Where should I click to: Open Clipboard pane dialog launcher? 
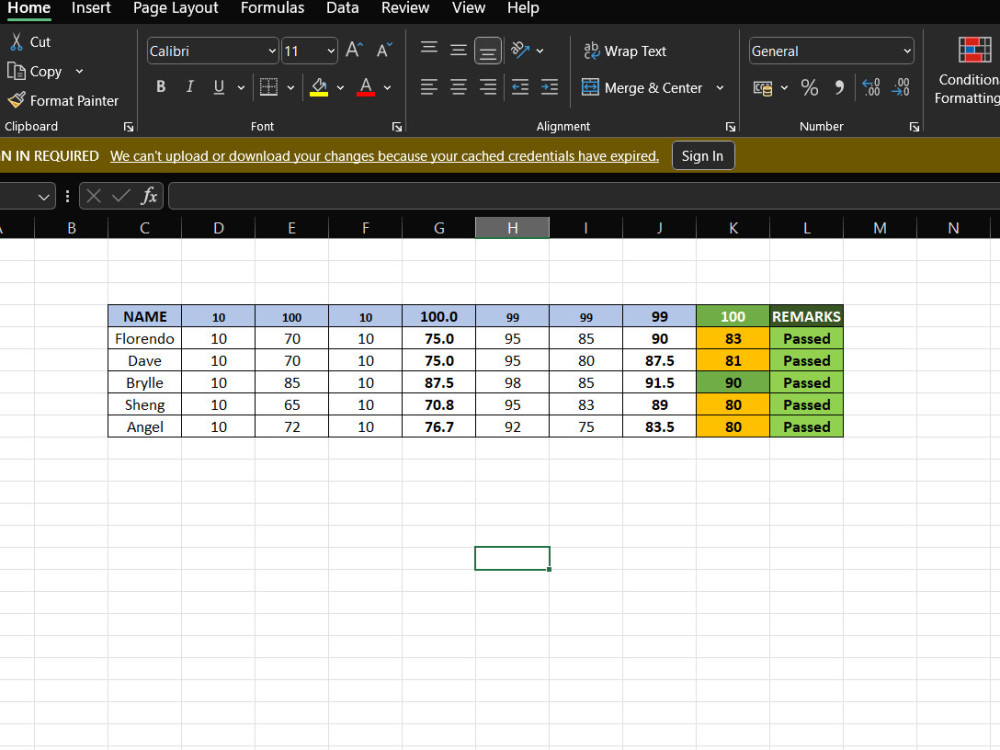(128, 126)
